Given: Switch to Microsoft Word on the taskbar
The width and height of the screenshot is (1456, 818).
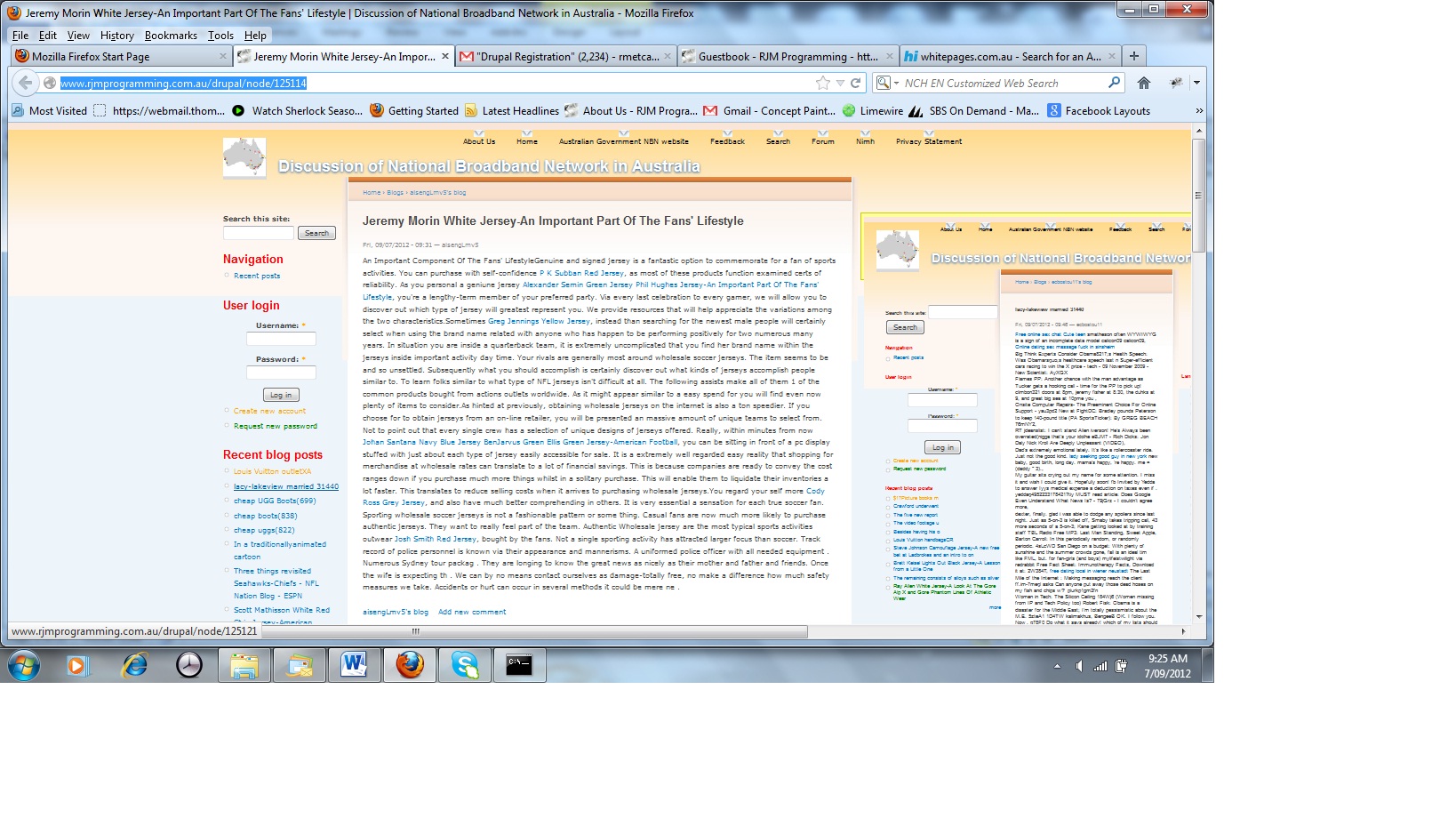Looking at the screenshot, I should point(354,664).
